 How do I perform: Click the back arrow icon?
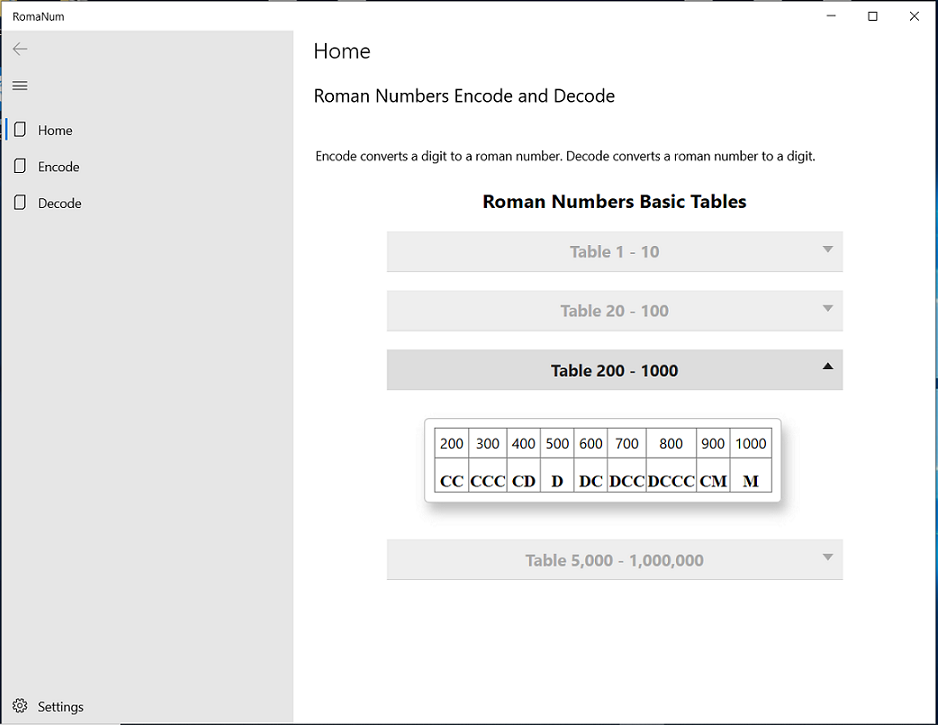pyautogui.click(x=20, y=49)
